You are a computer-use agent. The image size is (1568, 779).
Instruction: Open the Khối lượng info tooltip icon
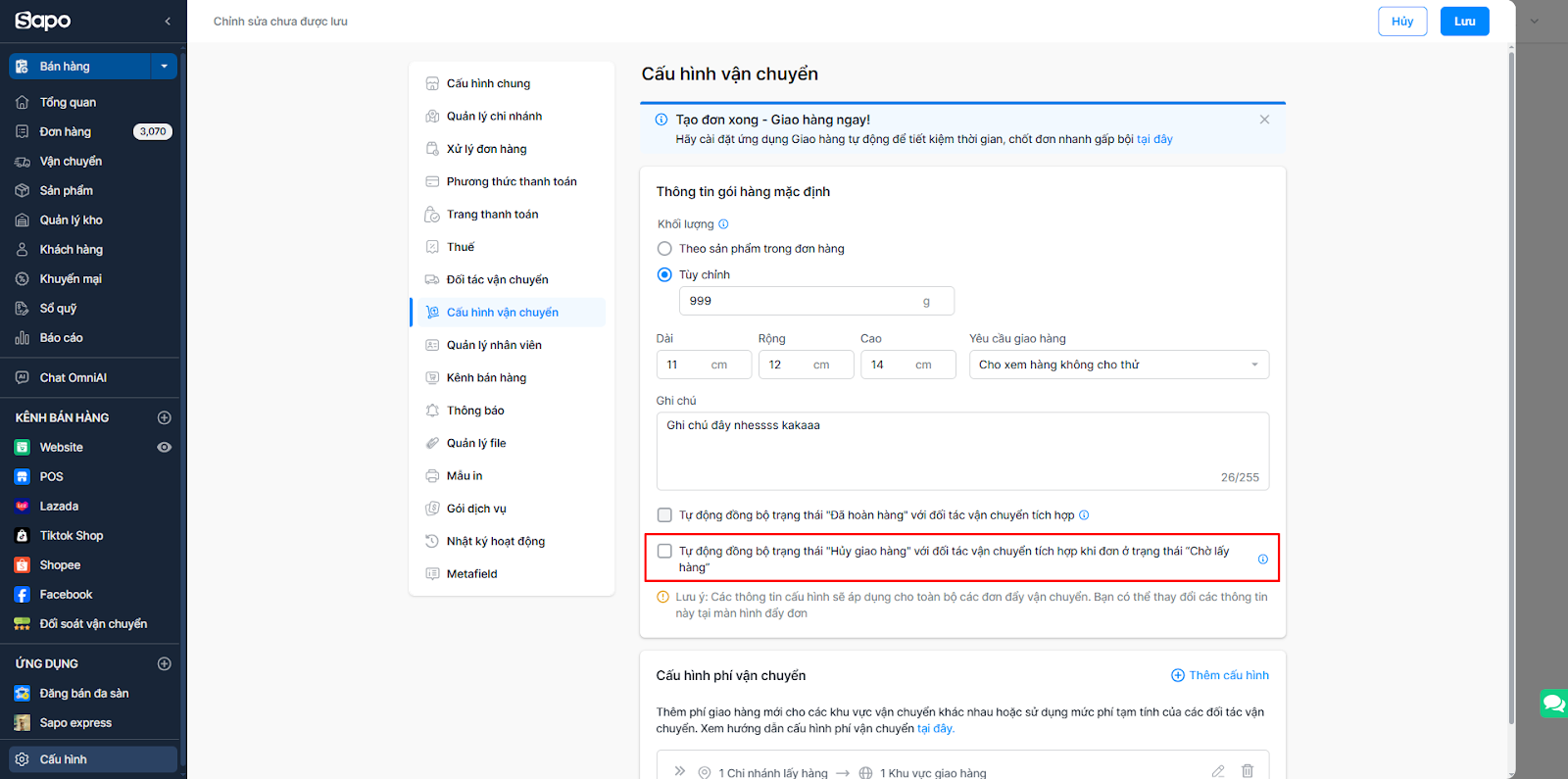(723, 224)
